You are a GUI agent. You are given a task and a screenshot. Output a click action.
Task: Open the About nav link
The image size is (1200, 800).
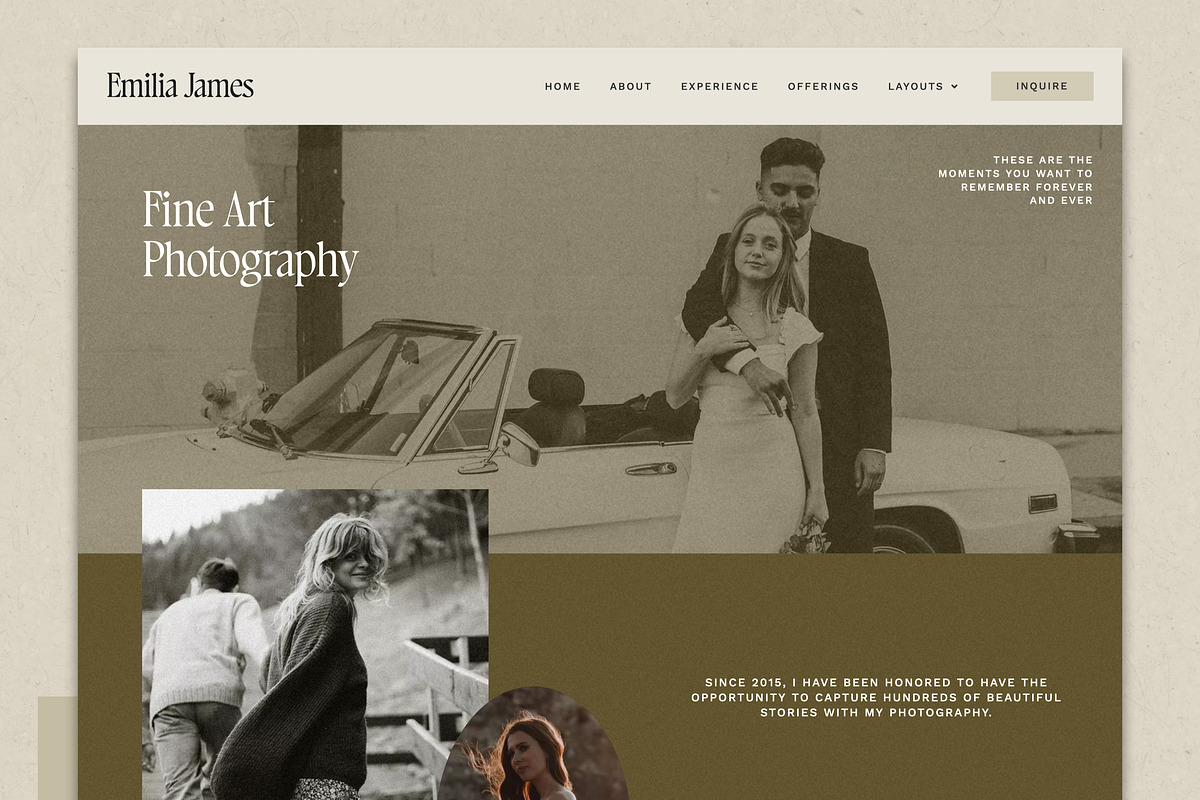pyautogui.click(x=630, y=86)
